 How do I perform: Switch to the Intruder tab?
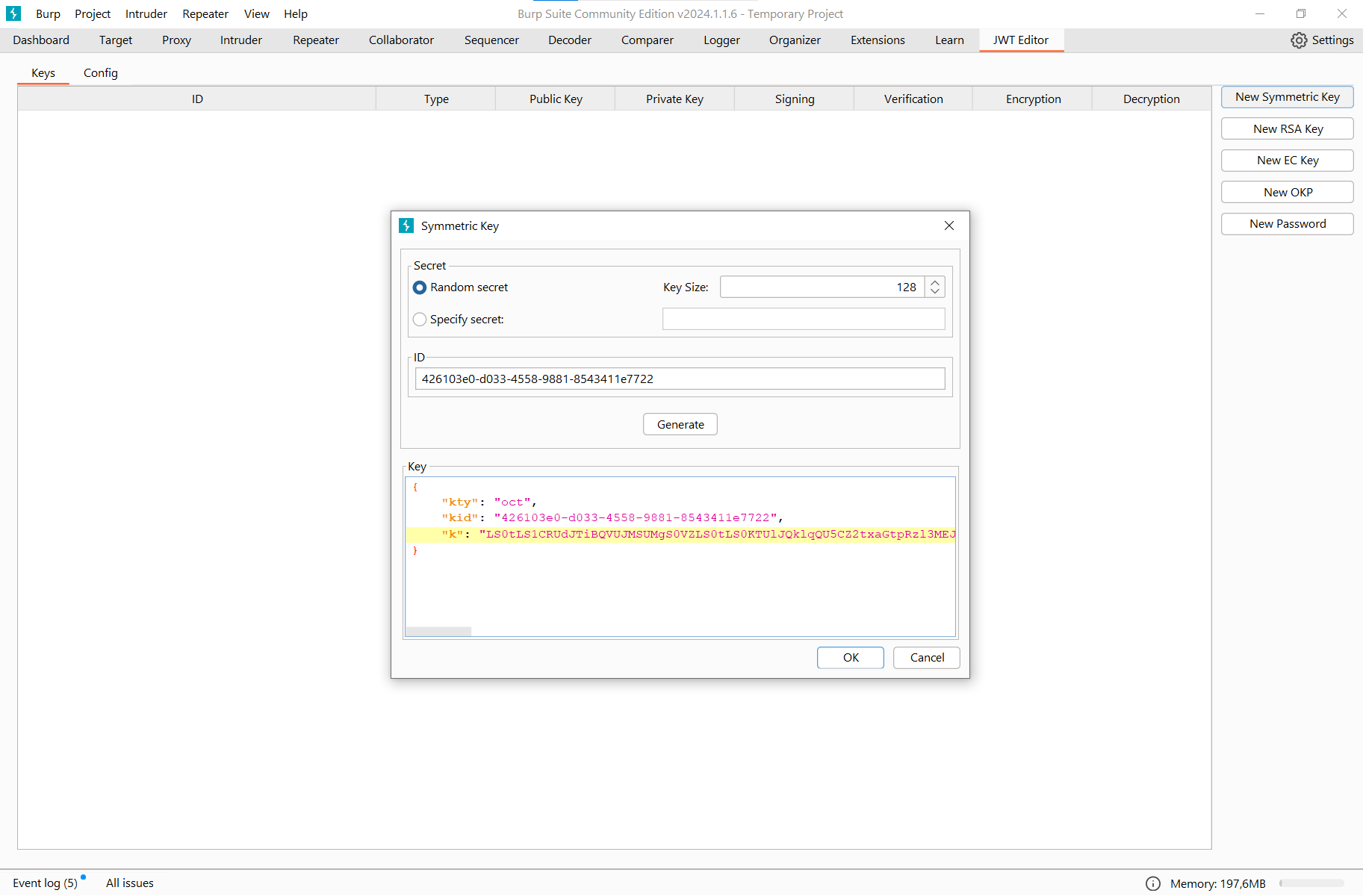click(x=241, y=40)
